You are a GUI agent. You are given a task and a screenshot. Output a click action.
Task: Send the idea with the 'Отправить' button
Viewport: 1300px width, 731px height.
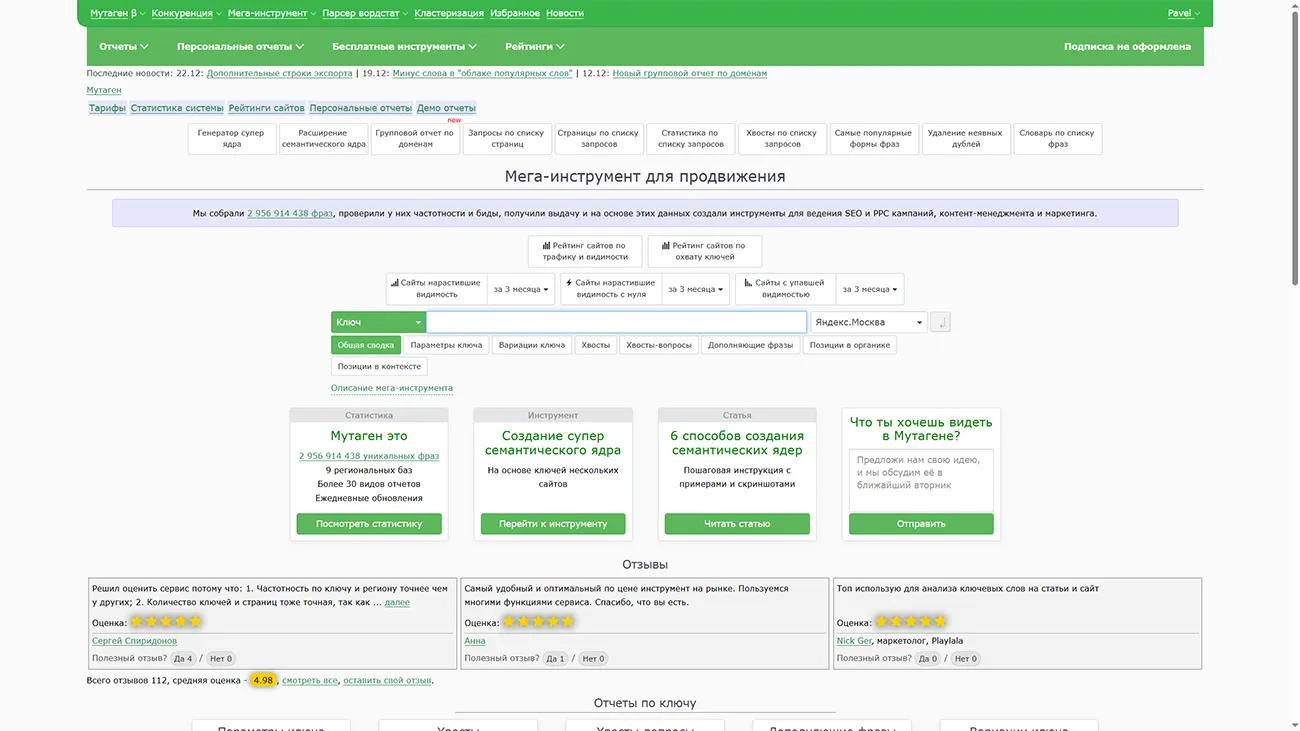(921, 524)
